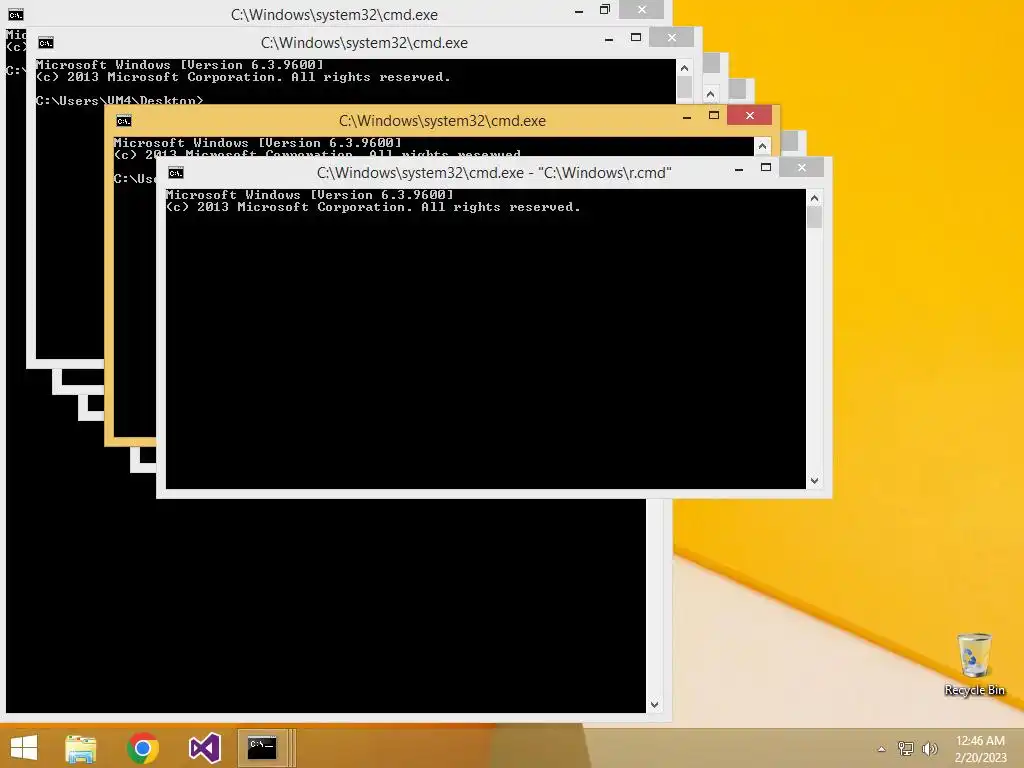
Task: Open Visual Studio from the taskbar
Action: tap(204, 748)
